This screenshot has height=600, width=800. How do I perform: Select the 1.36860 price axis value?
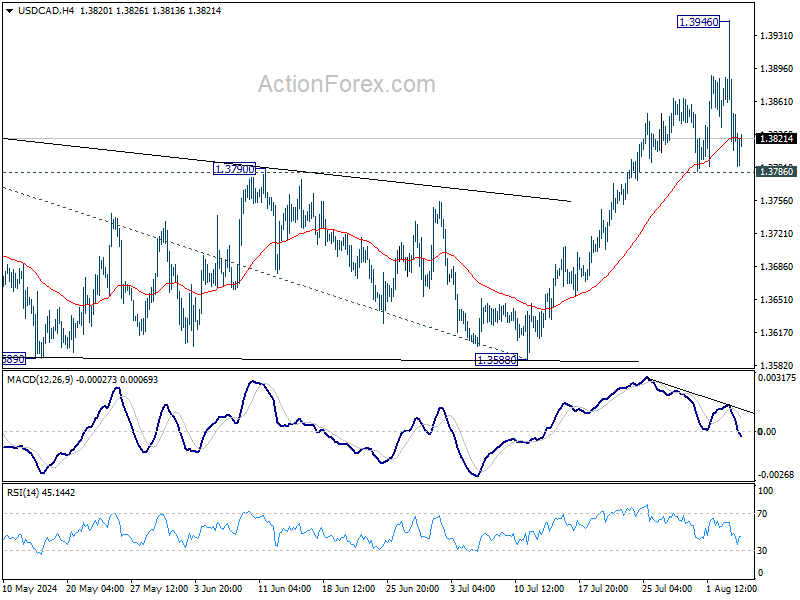pos(777,266)
